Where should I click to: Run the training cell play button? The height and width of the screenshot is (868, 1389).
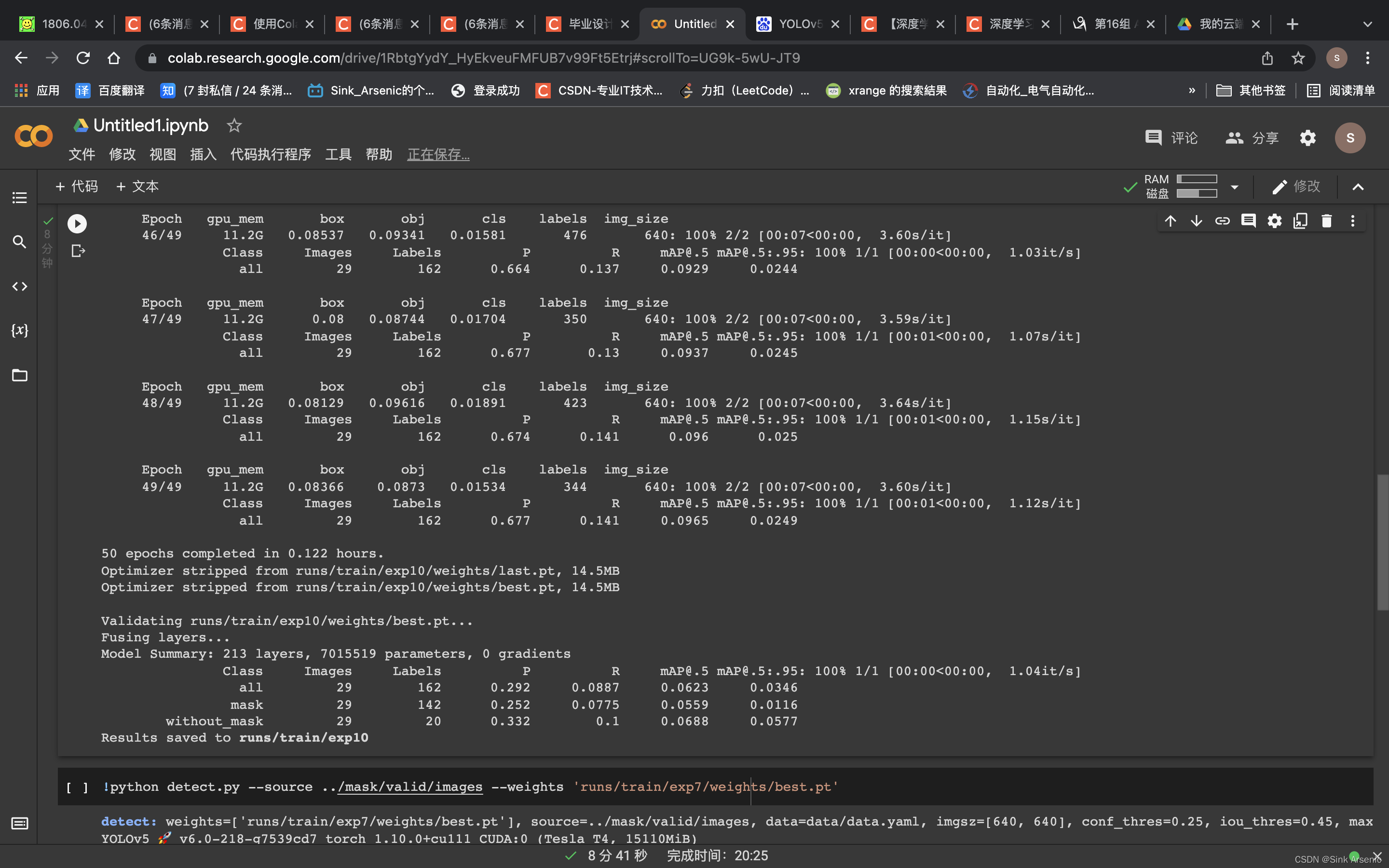point(77,223)
